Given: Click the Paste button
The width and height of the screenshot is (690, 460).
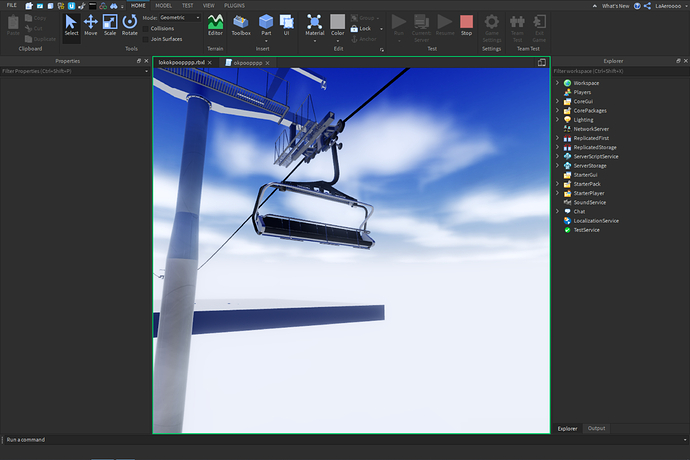Looking at the screenshot, I should (13, 26).
